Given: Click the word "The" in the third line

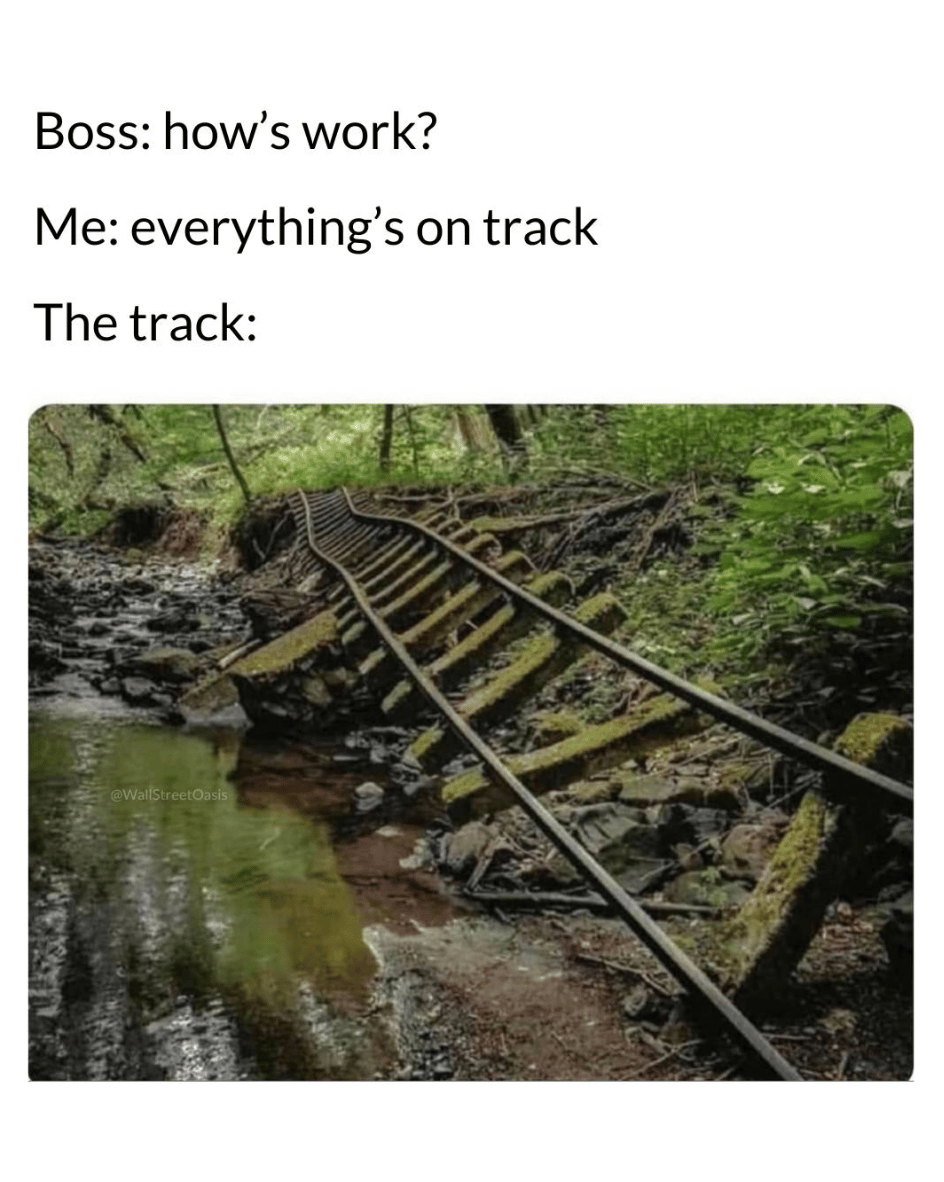Looking at the screenshot, I should (x=78, y=322).
